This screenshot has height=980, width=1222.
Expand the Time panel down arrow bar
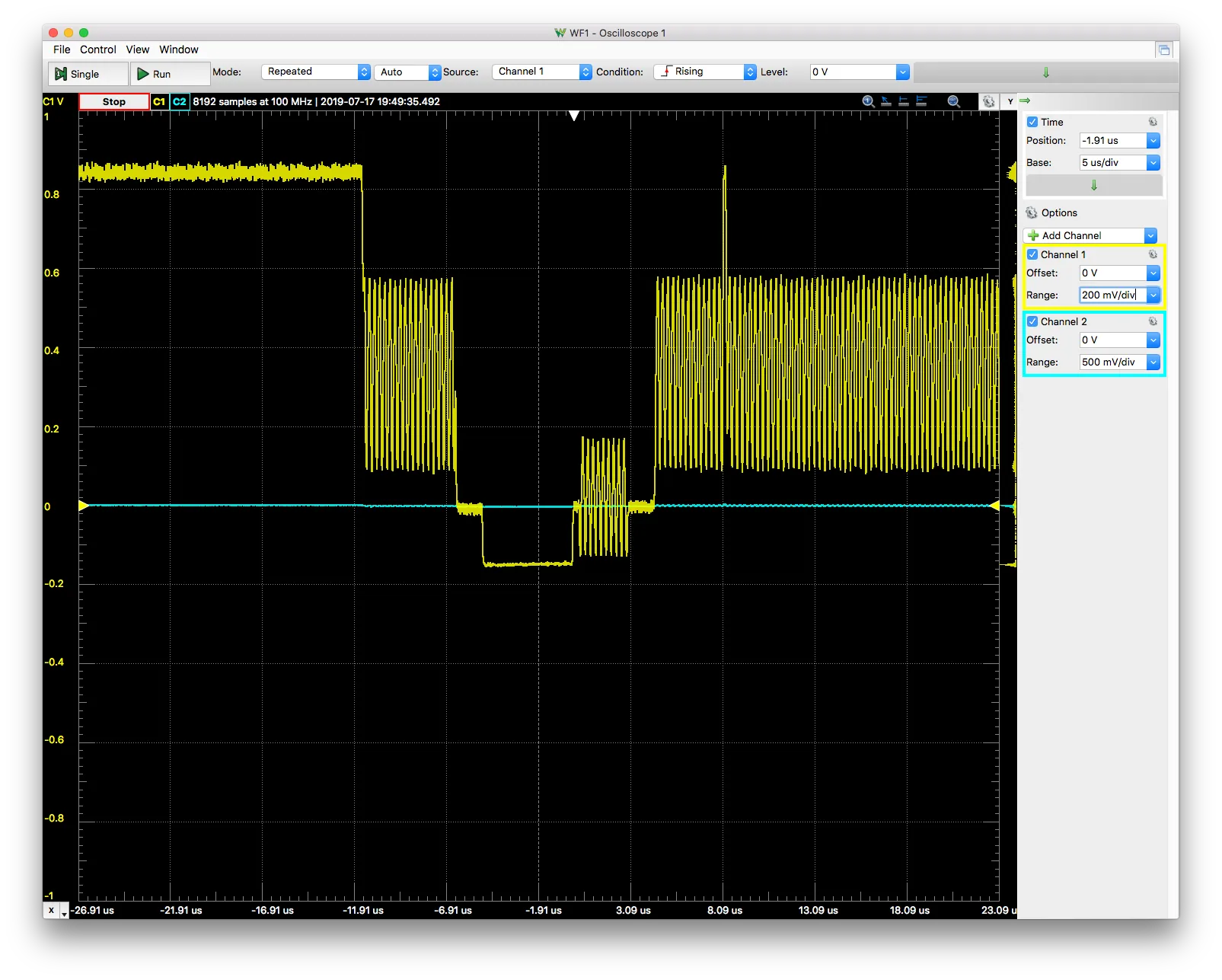tap(1094, 185)
